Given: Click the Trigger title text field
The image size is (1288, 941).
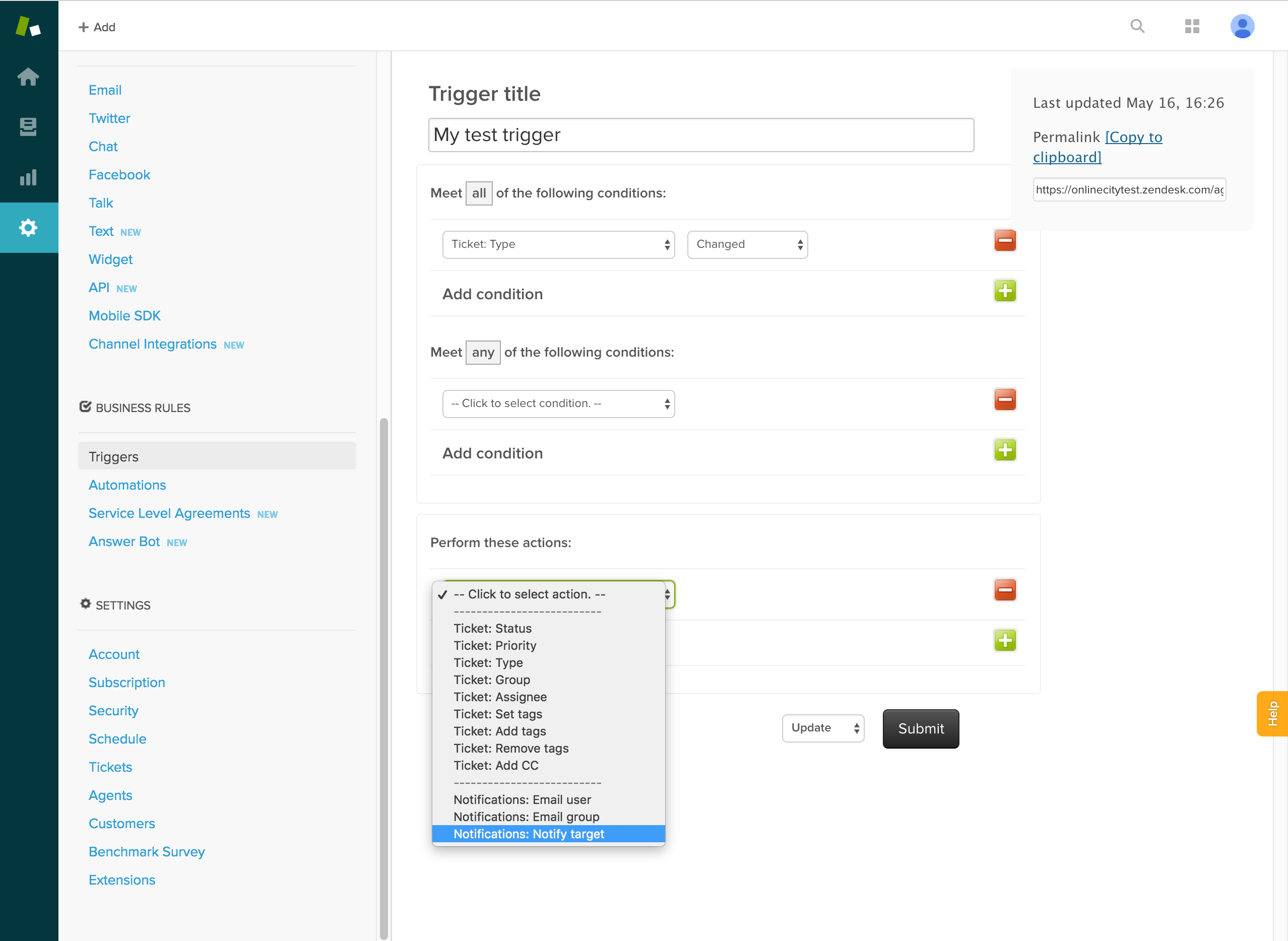Looking at the screenshot, I should coord(700,135).
